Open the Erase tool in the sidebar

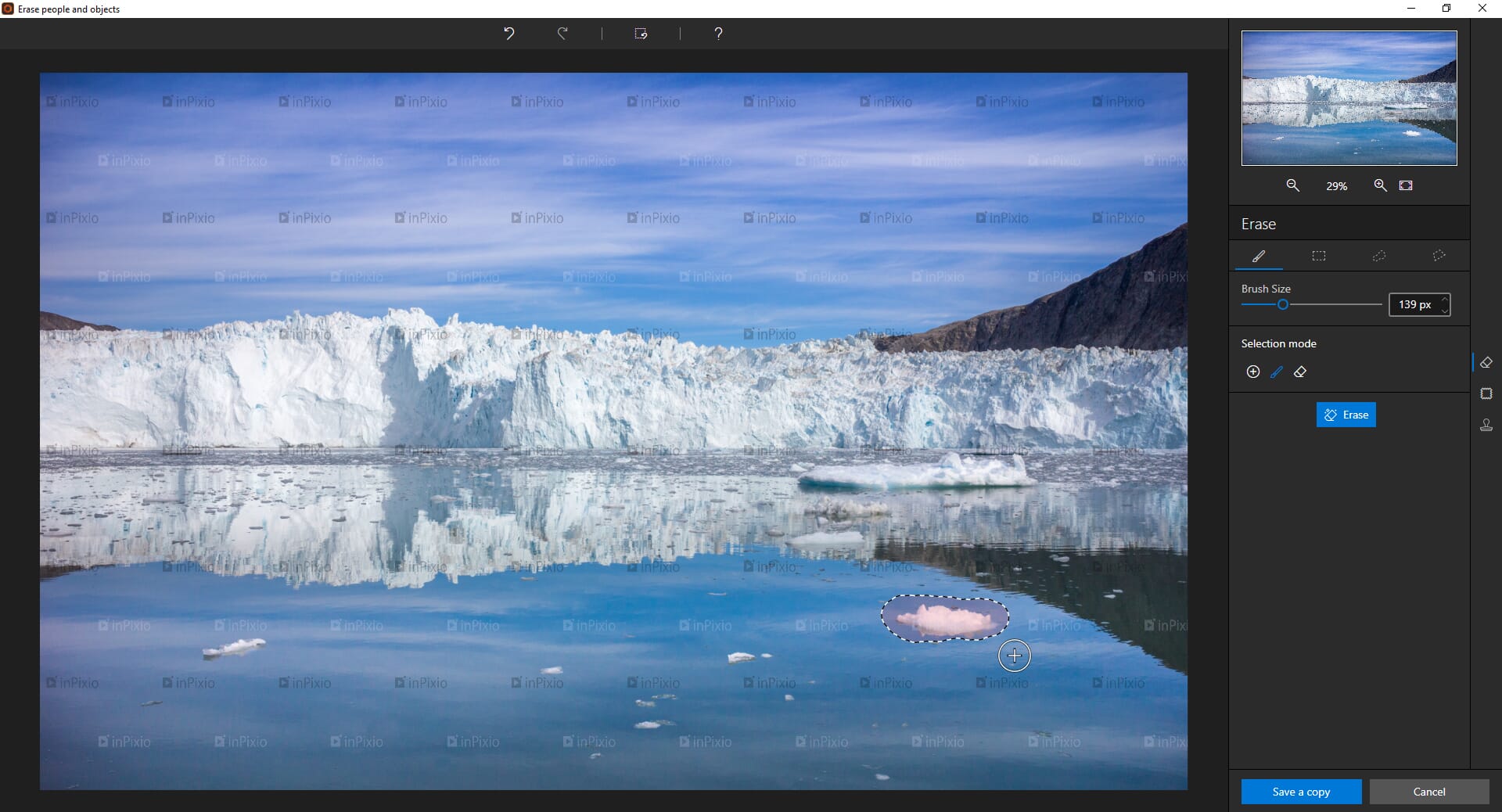[x=1486, y=362]
